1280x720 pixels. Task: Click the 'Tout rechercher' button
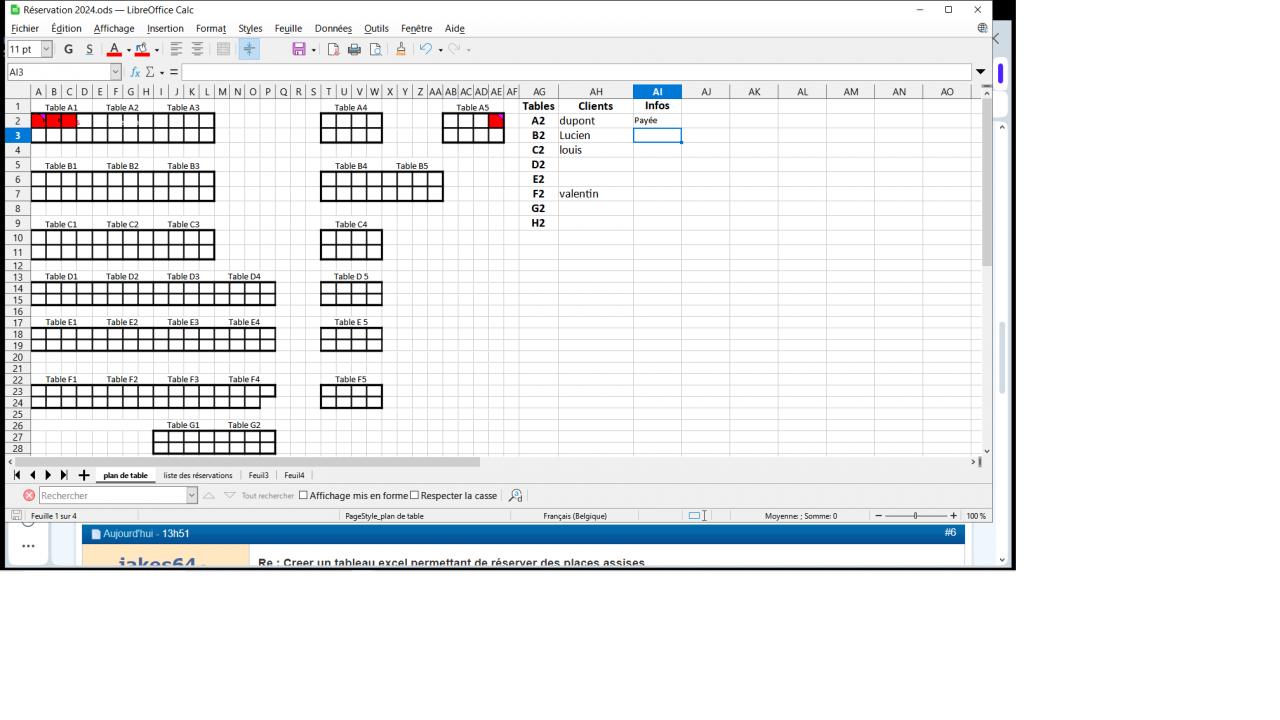[268, 495]
